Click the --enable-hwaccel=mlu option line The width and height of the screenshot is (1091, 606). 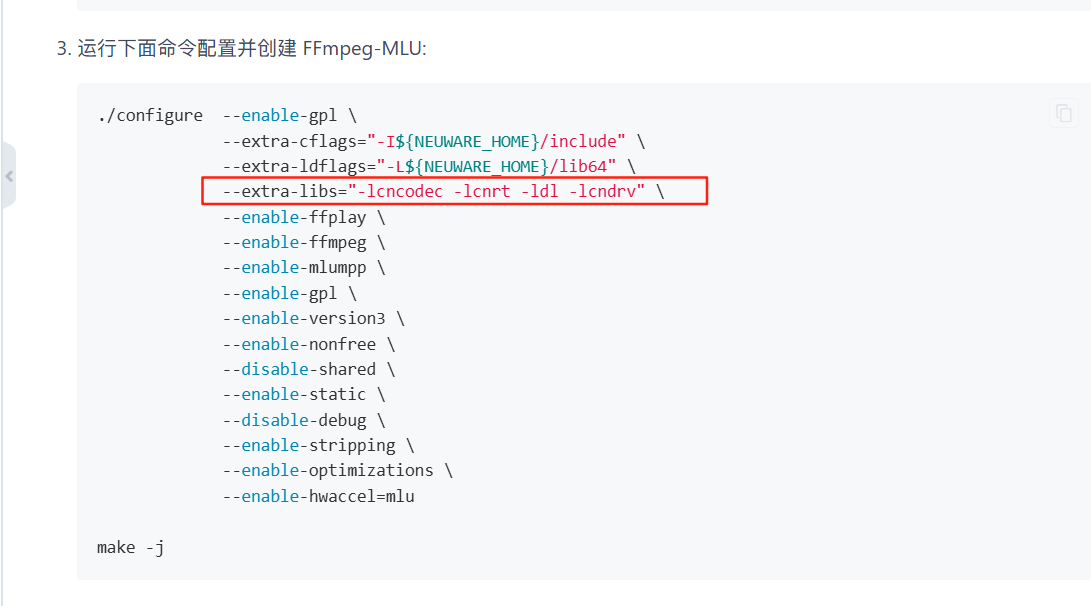[x=318, y=496]
